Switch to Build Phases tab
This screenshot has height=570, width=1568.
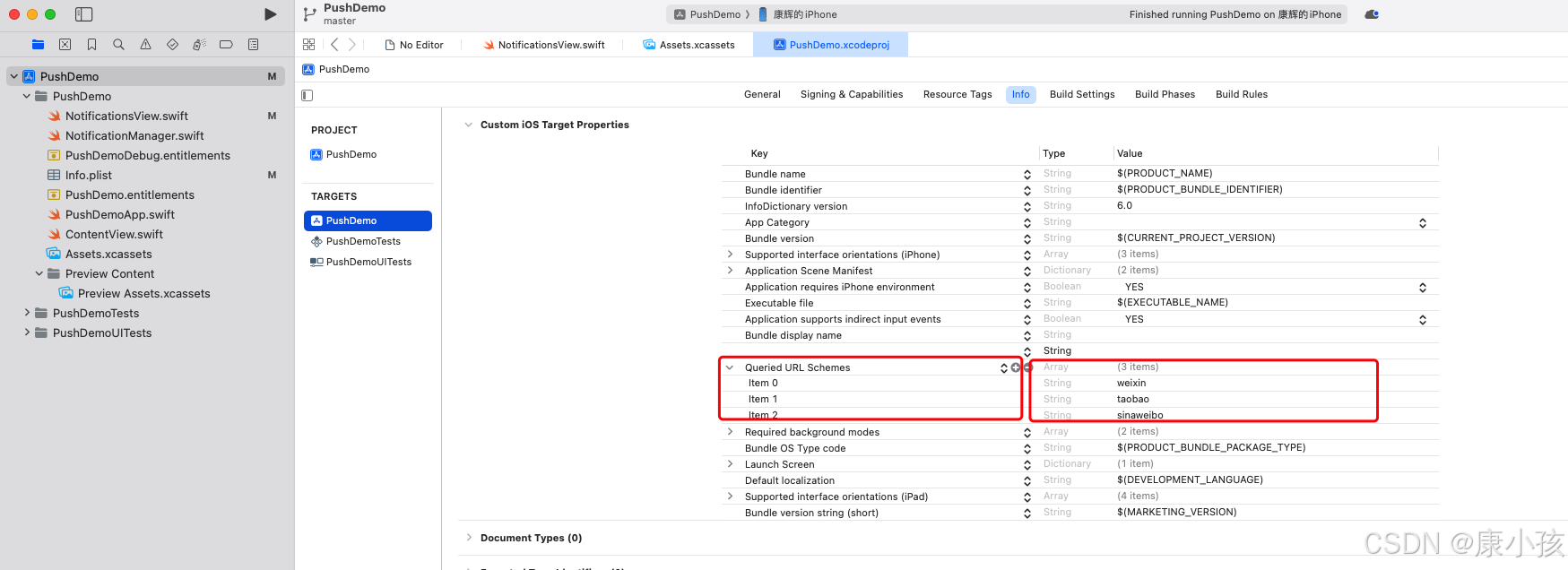[1165, 94]
